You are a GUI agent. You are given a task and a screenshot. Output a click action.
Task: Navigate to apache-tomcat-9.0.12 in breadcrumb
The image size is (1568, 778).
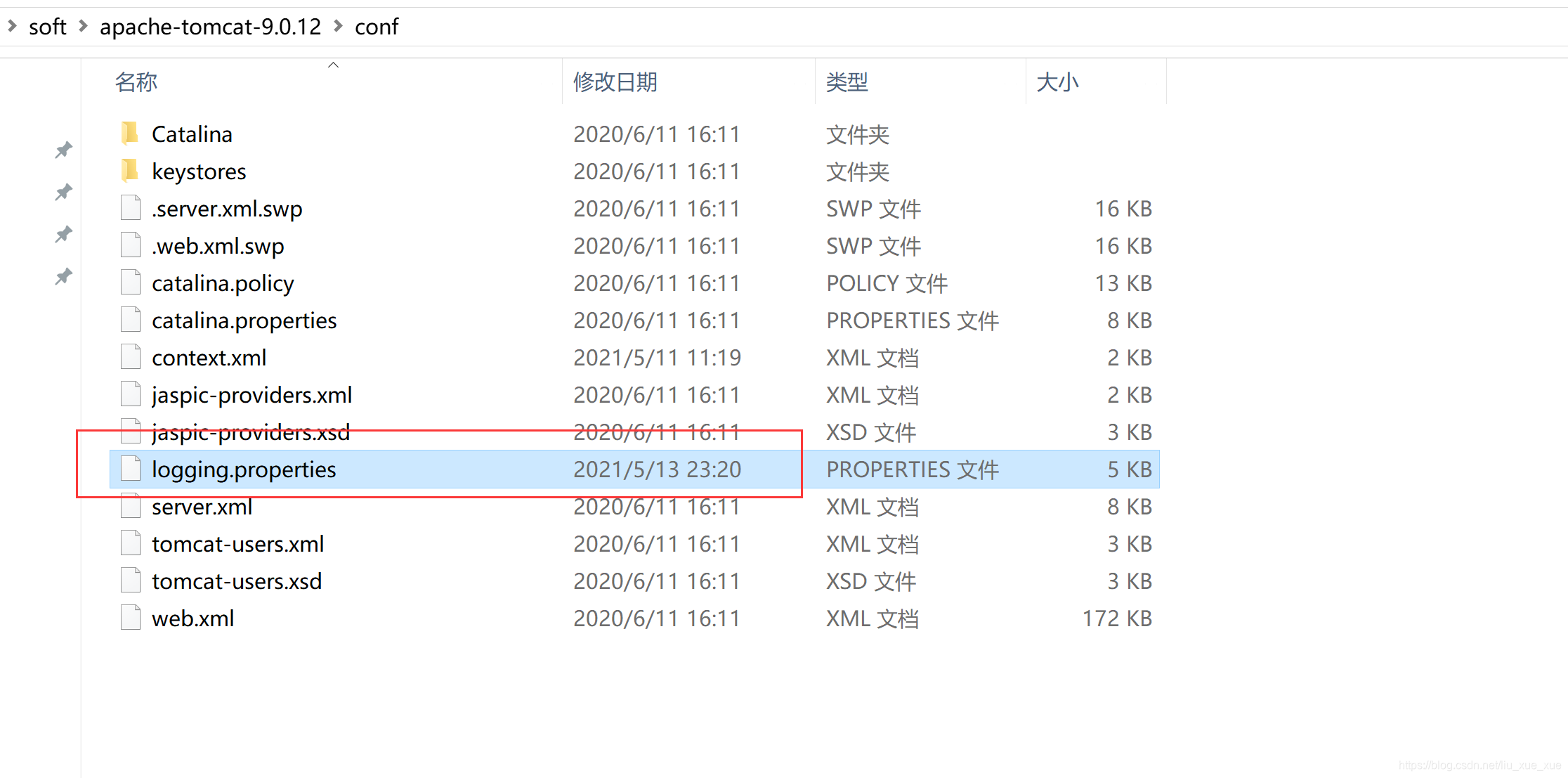tap(210, 27)
